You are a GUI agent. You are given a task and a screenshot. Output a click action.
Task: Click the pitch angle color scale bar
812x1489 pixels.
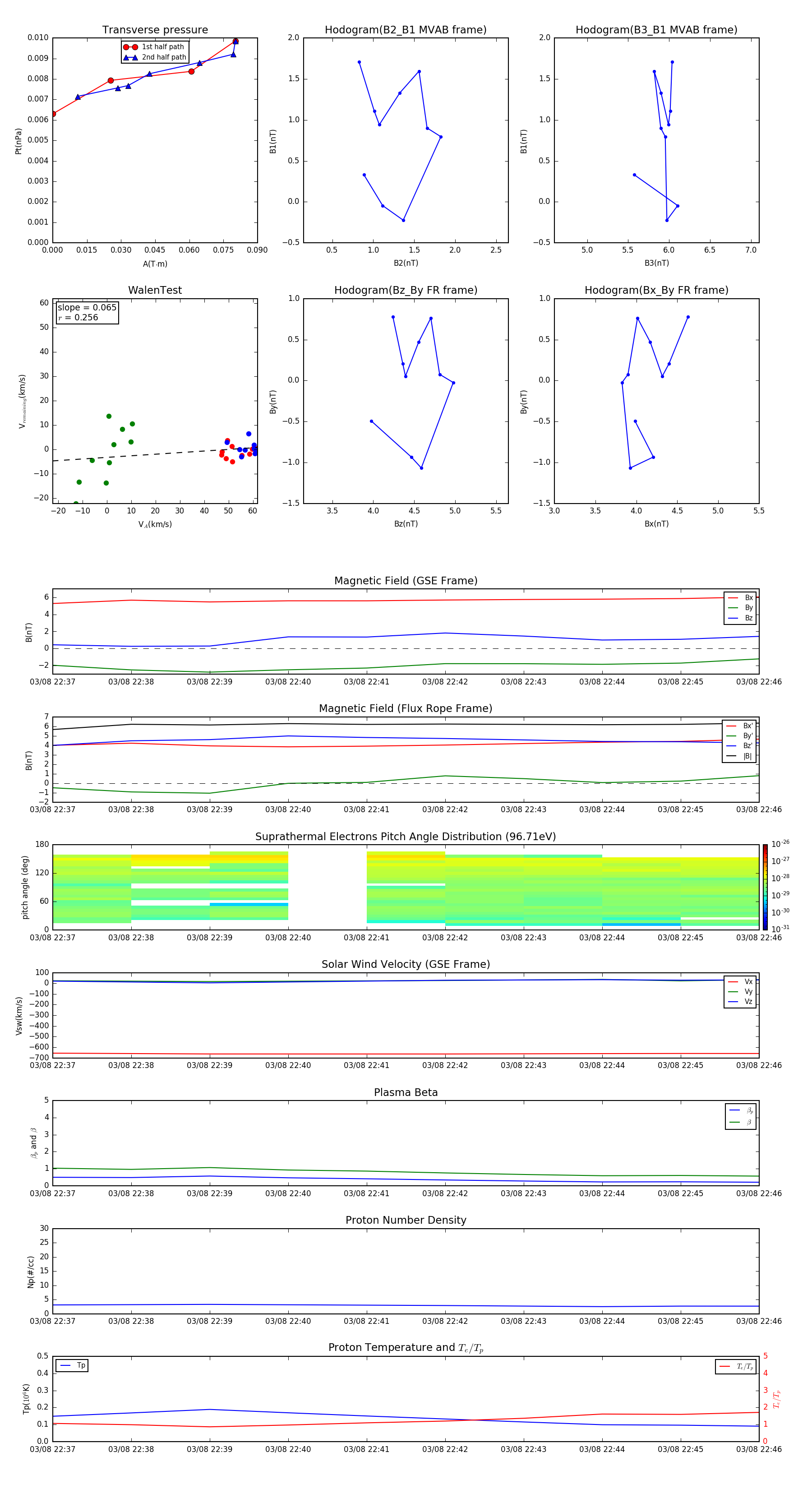coord(765,887)
